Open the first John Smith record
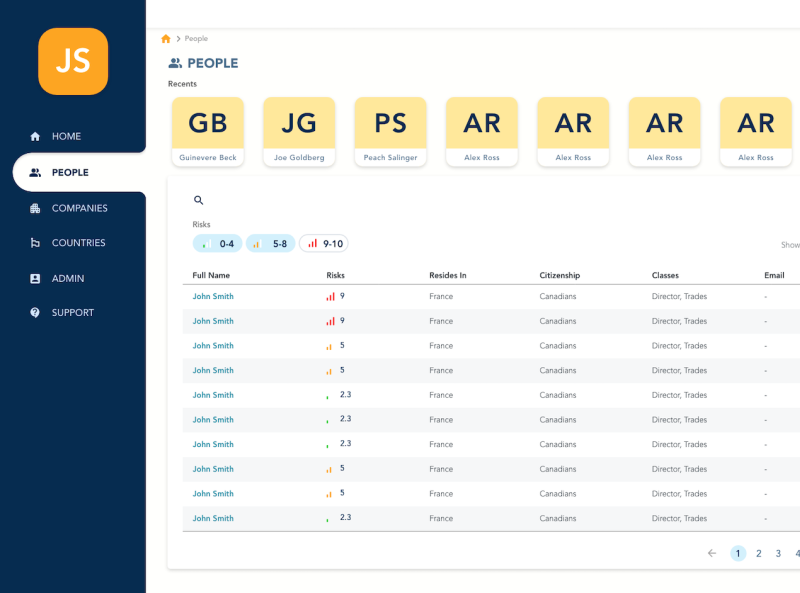Image resolution: width=800 pixels, height=593 pixels. coord(212,296)
